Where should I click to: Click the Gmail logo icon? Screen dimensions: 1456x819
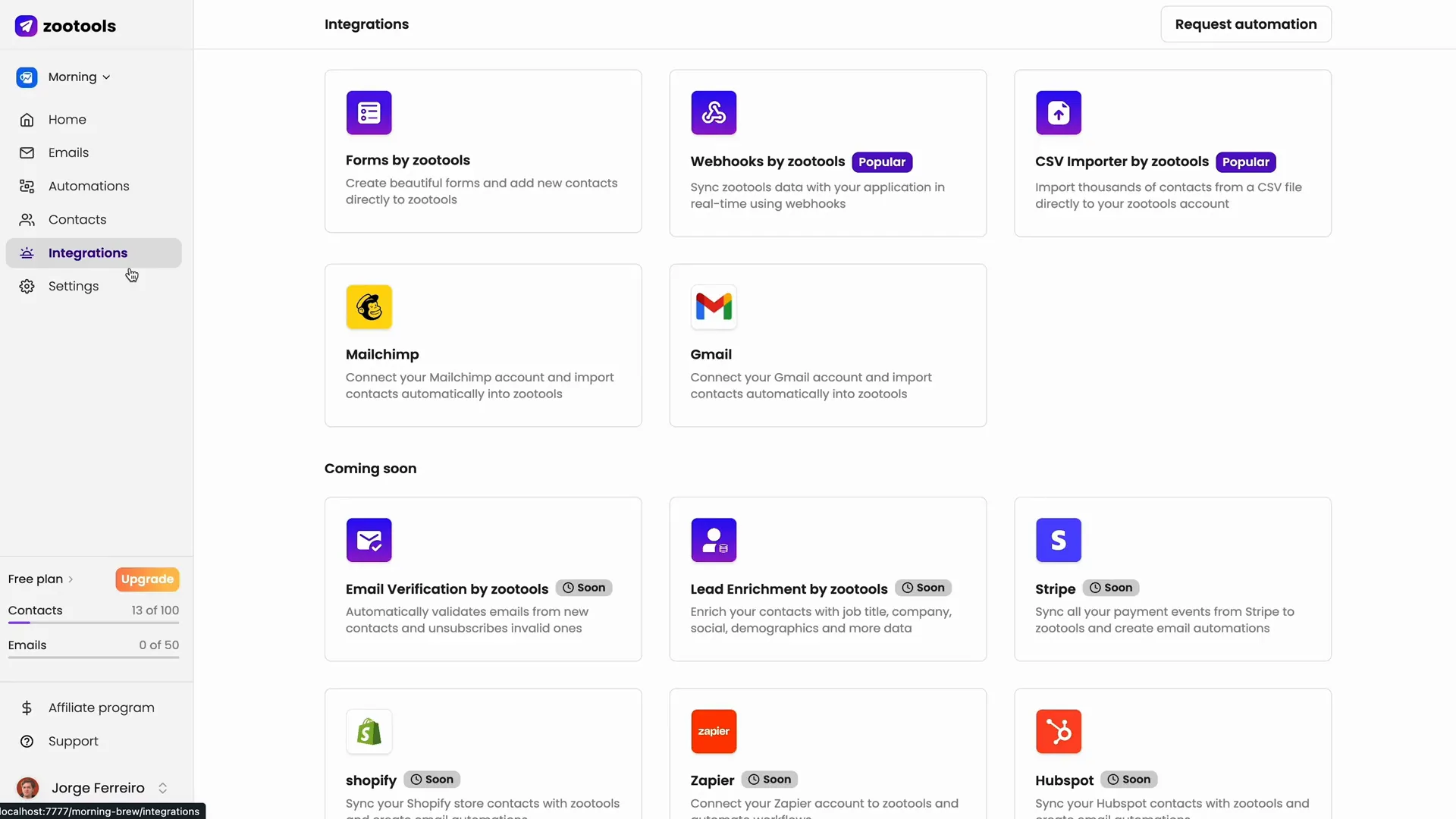(x=714, y=307)
